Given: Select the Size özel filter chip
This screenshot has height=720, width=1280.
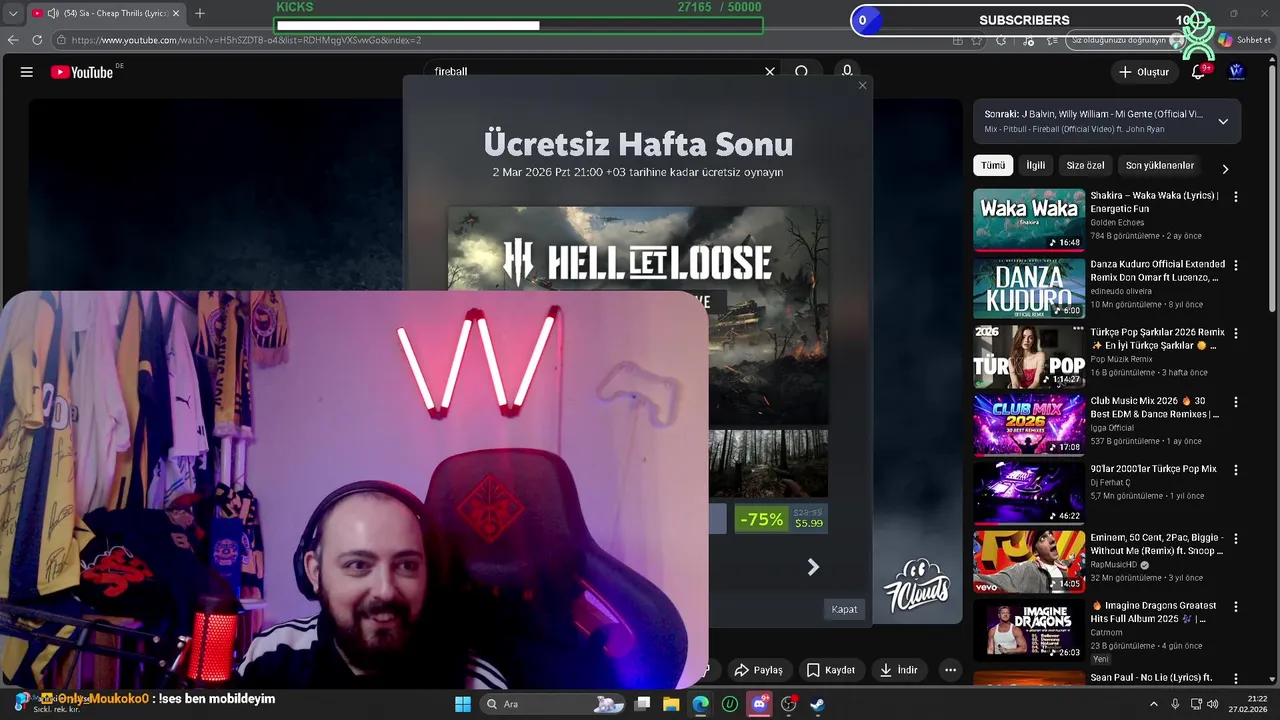Looking at the screenshot, I should coord(1085,166).
